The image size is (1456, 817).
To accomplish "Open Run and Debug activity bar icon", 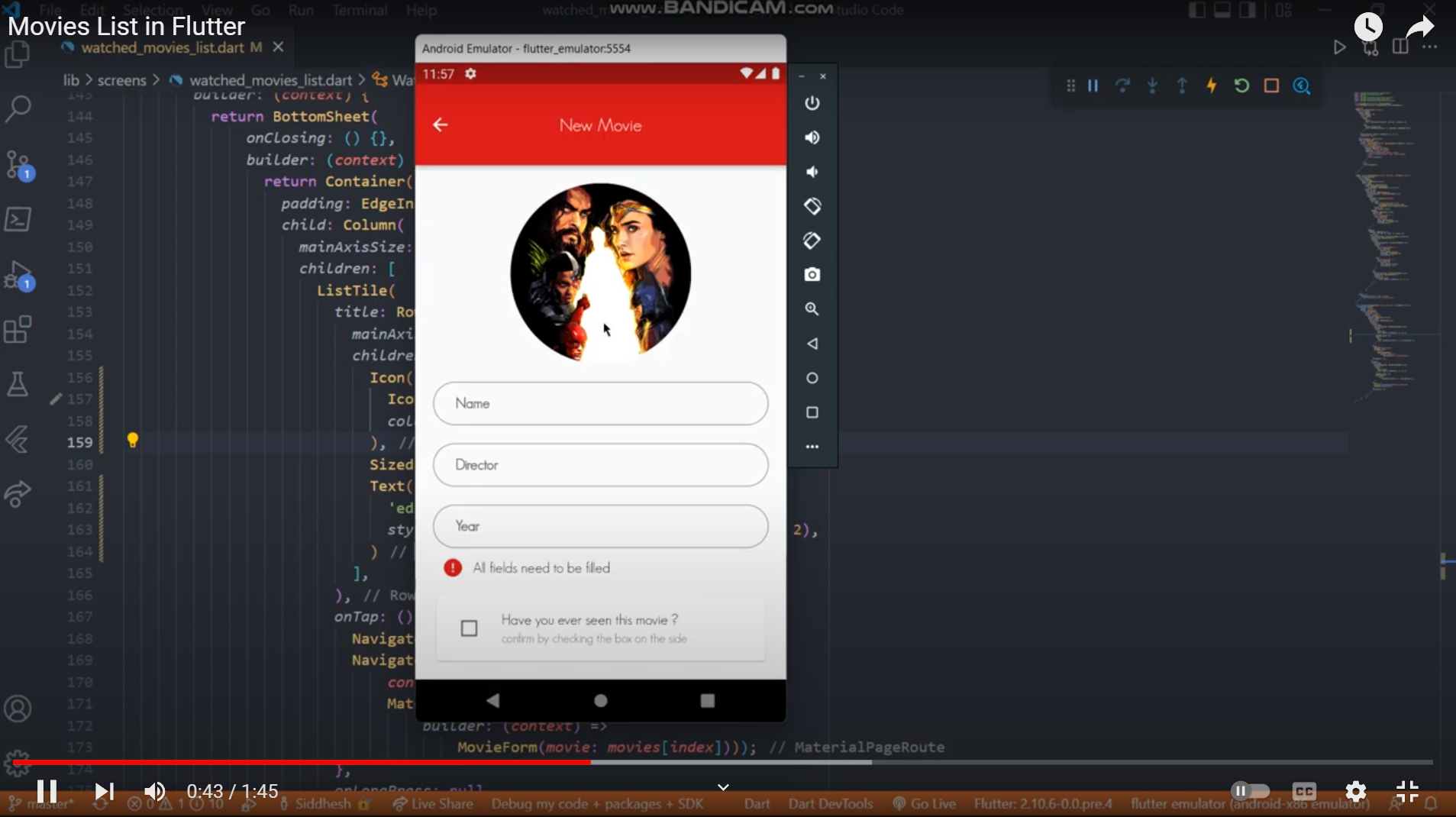I will click(x=18, y=276).
